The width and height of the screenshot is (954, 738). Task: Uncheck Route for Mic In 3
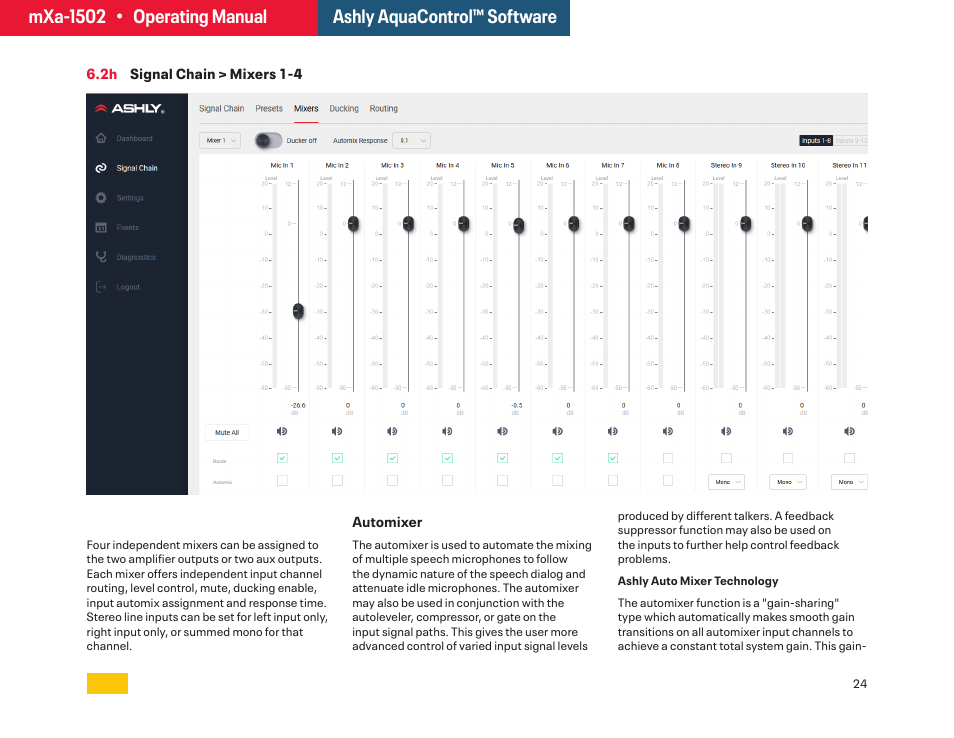coord(392,458)
